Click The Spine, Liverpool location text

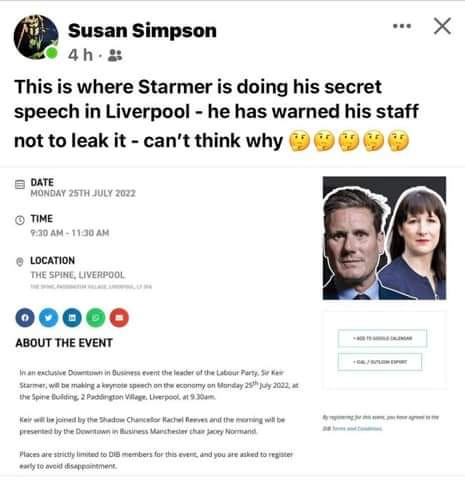click(77, 275)
